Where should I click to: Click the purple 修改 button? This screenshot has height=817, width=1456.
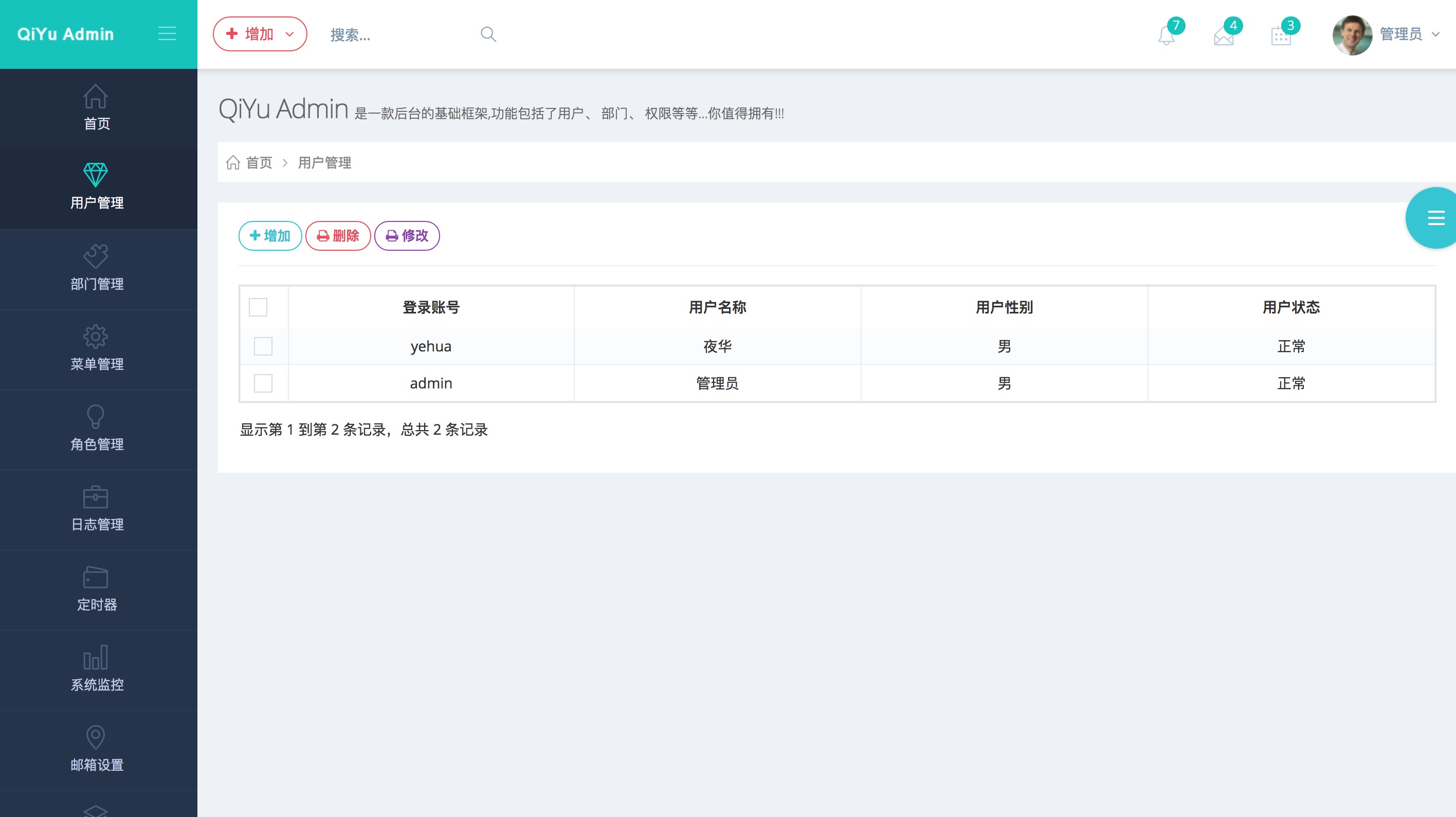pos(407,236)
